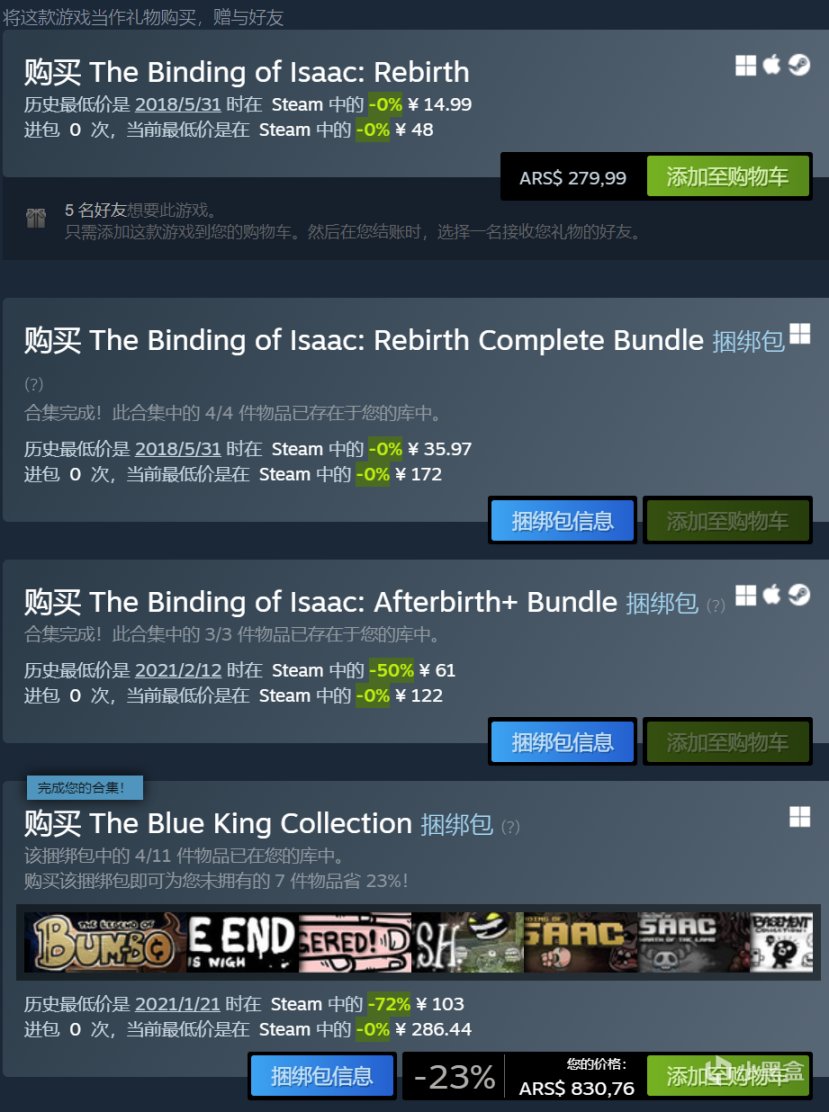
Task: Open bundle info for Afterbirth+ Bundle
Action: click(x=562, y=743)
